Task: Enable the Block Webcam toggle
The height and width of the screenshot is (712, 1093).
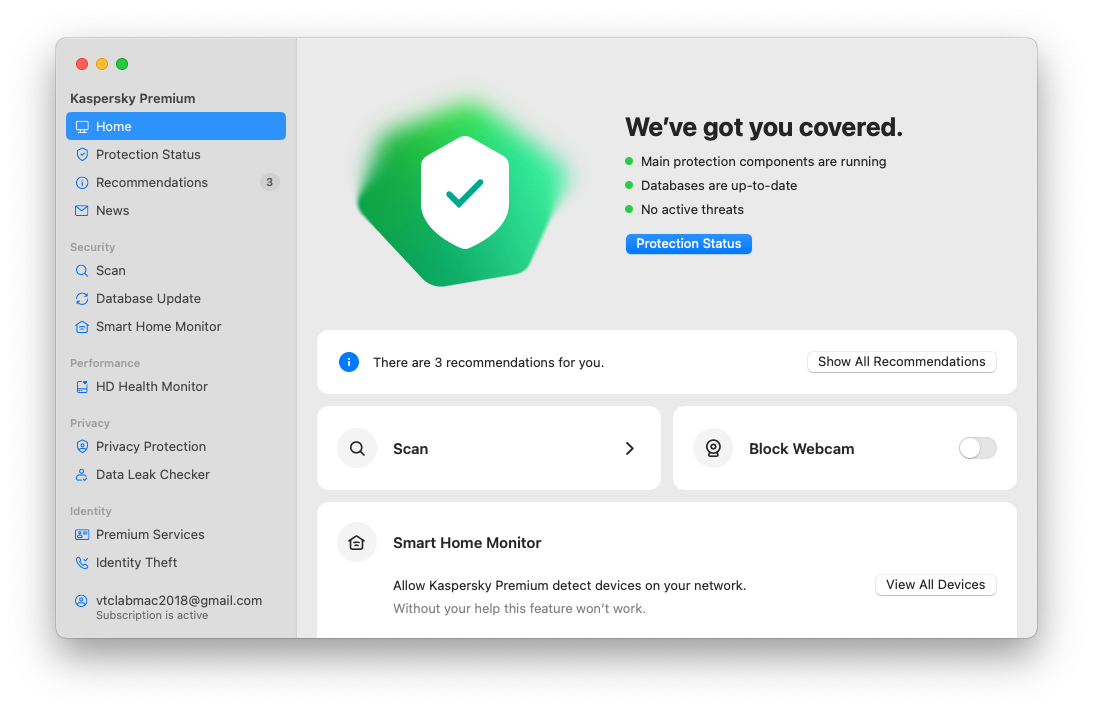Action: (x=977, y=448)
